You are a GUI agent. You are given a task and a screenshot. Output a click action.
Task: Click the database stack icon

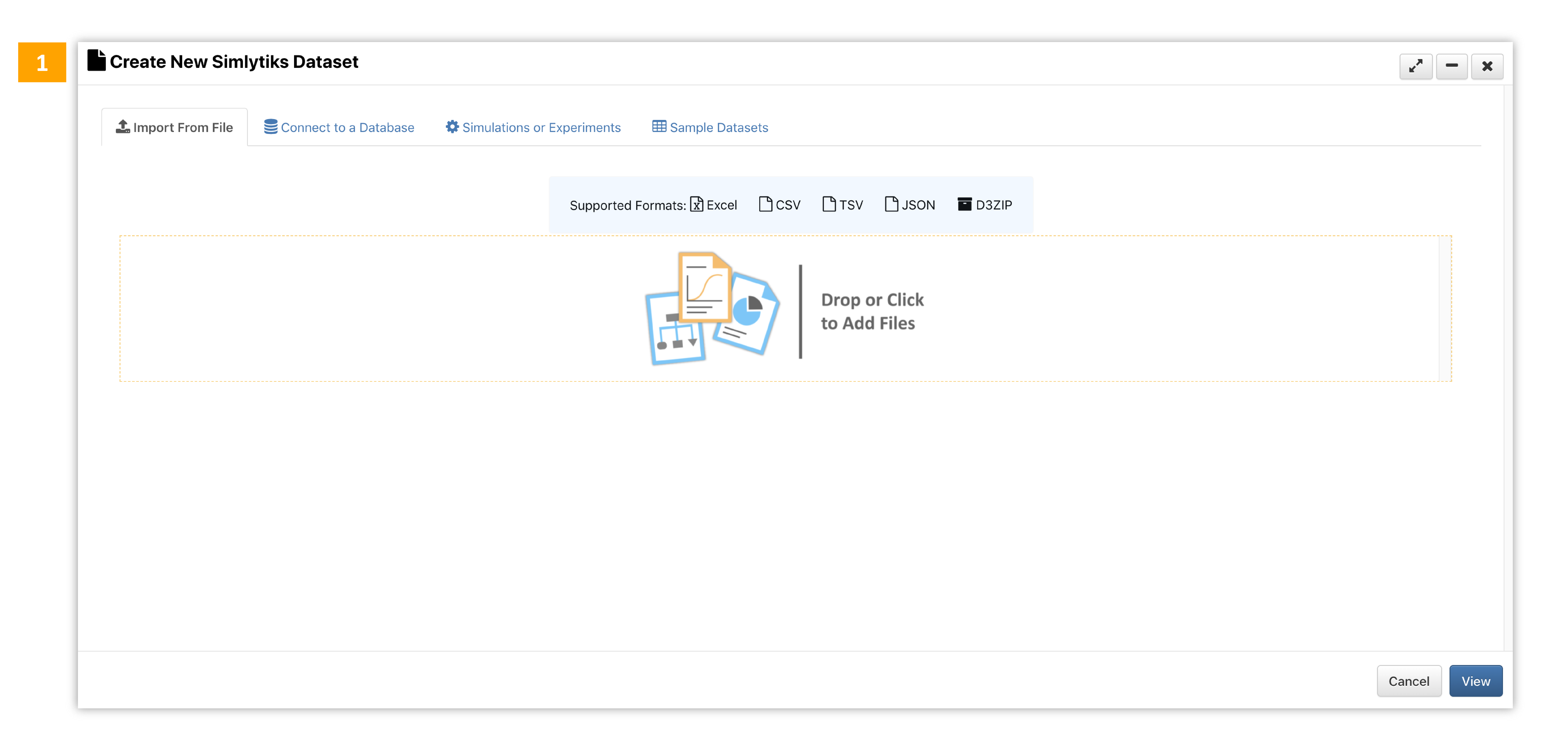(271, 127)
